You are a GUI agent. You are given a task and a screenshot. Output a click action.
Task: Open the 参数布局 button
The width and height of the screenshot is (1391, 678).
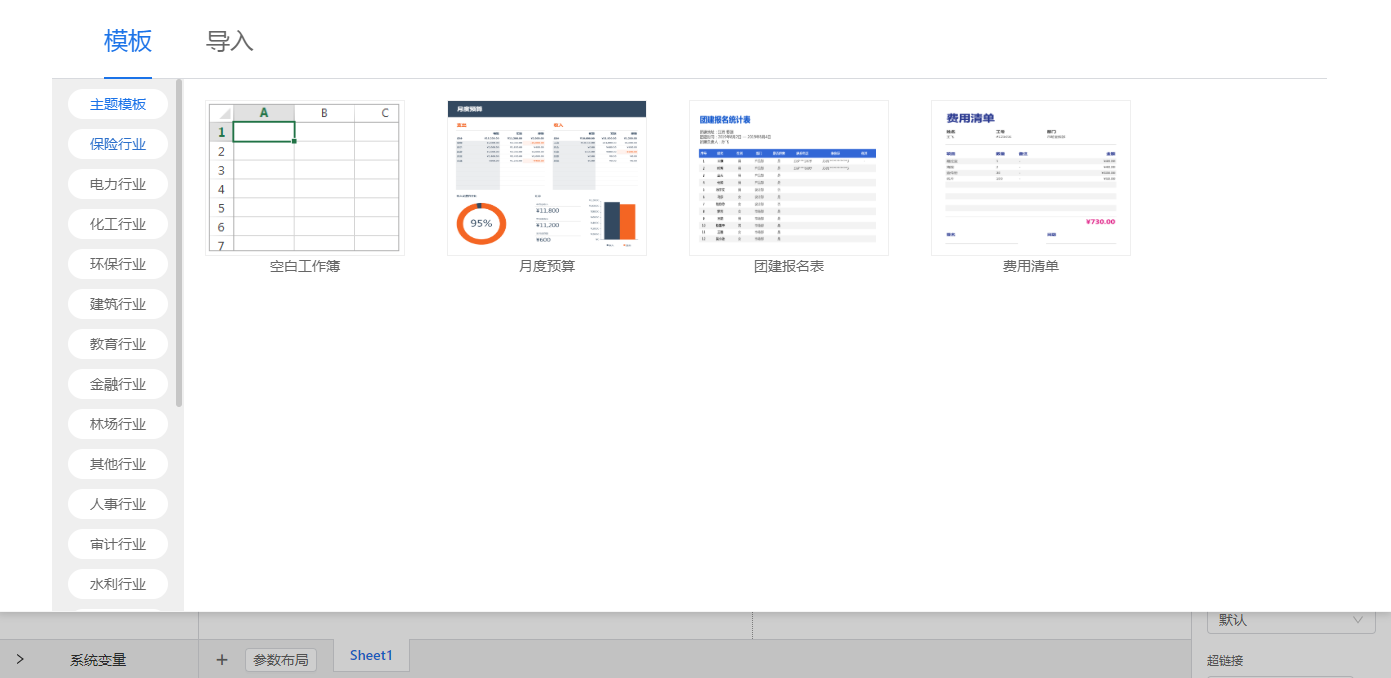pos(281,660)
